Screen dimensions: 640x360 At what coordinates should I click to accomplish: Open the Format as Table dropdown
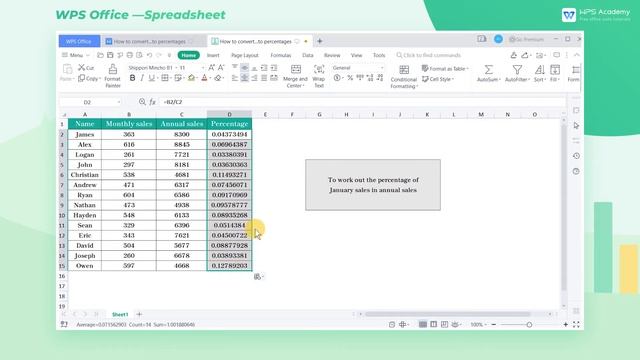445,69
